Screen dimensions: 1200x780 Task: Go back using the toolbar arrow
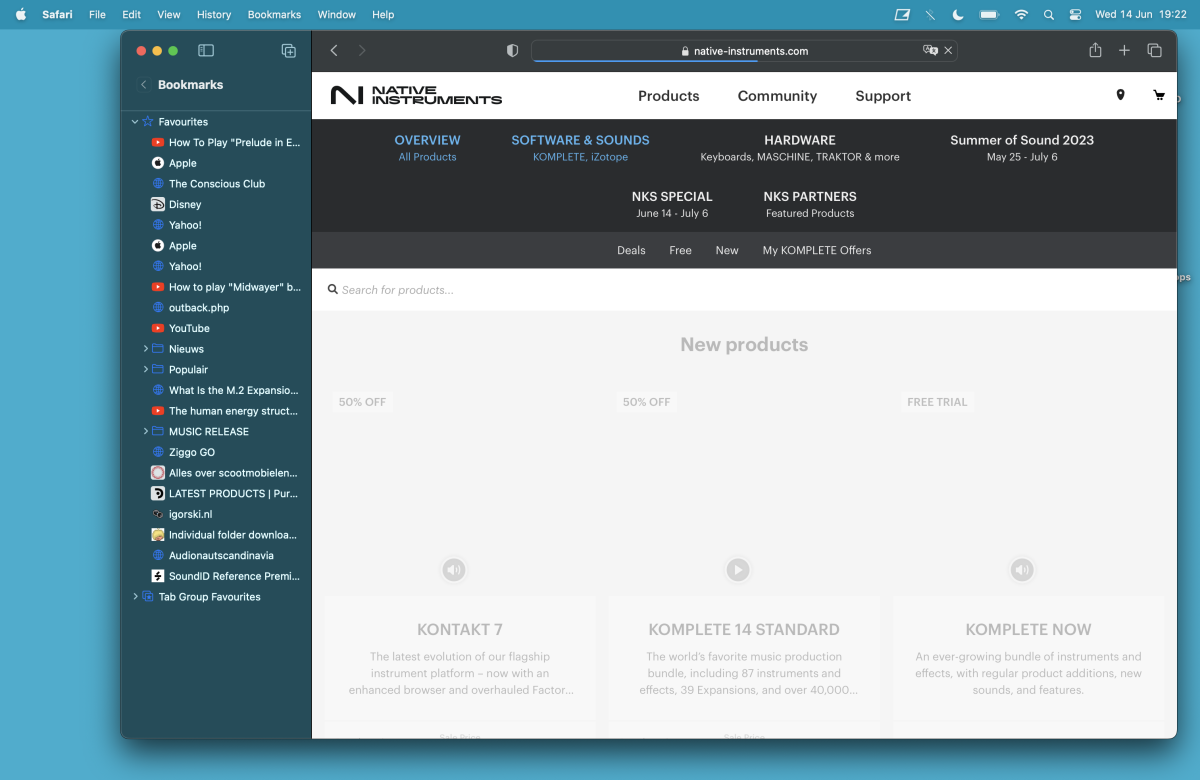334,51
